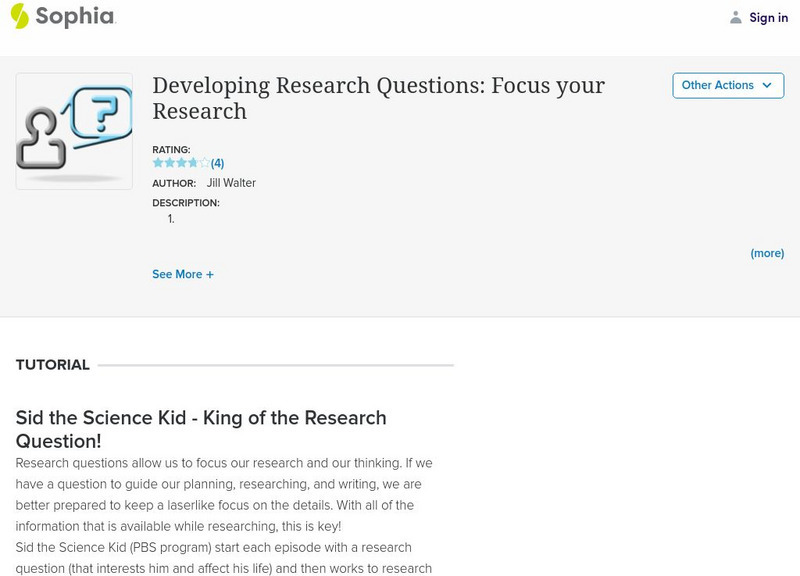Click the Sophia wordmark text
This screenshot has width=800, height=576.
pos(75,17)
